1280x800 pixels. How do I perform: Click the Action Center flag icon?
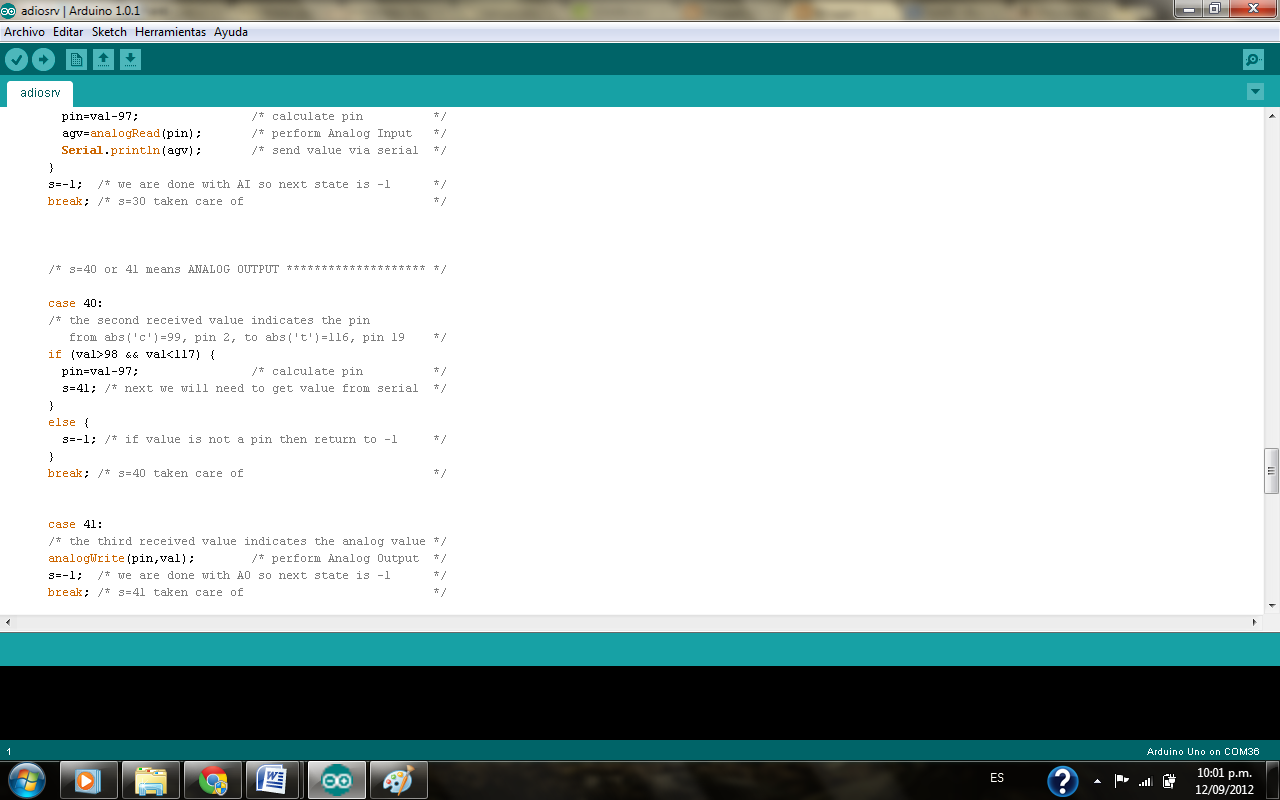point(1121,781)
